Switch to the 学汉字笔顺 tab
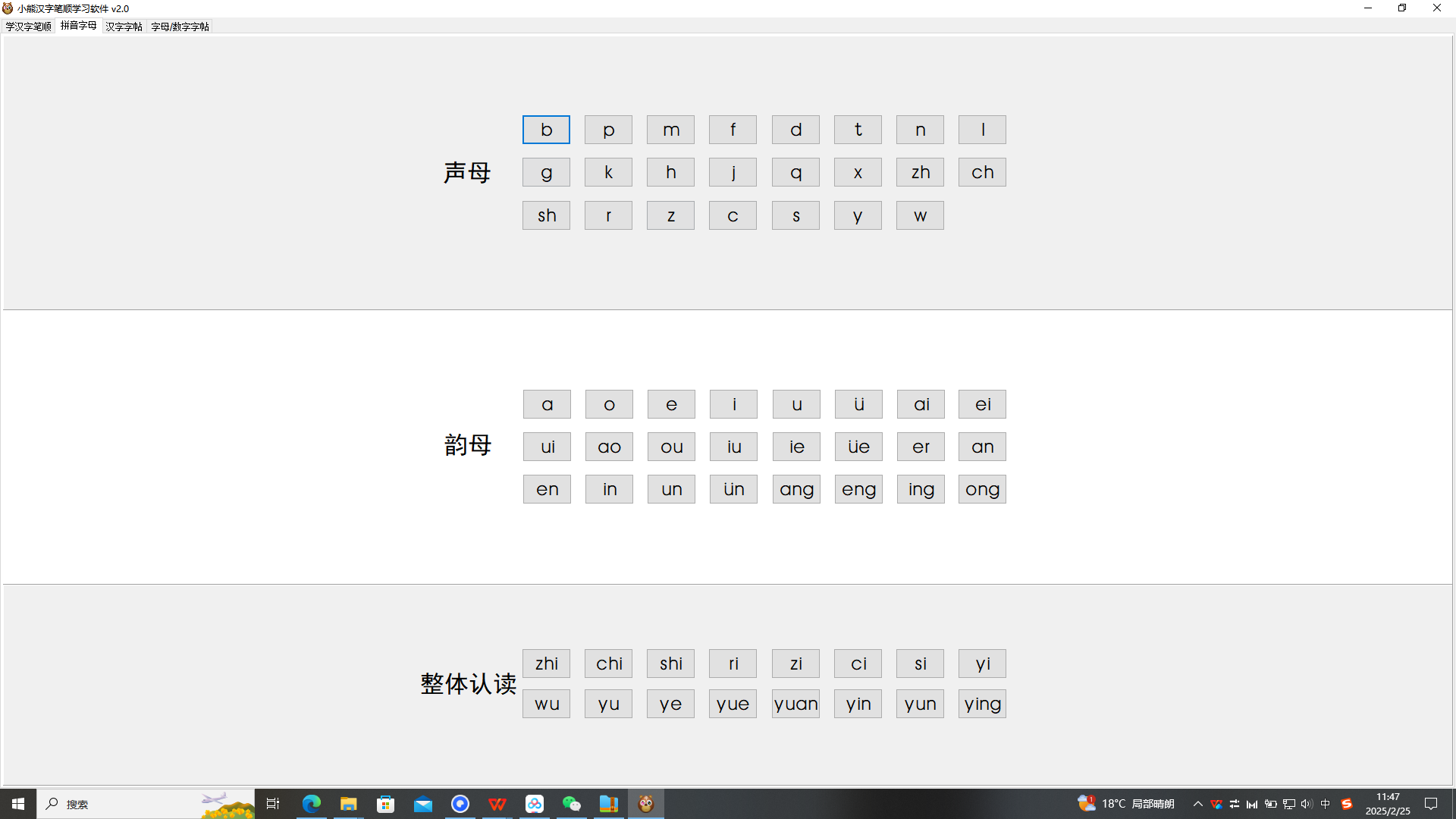 (x=28, y=27)
